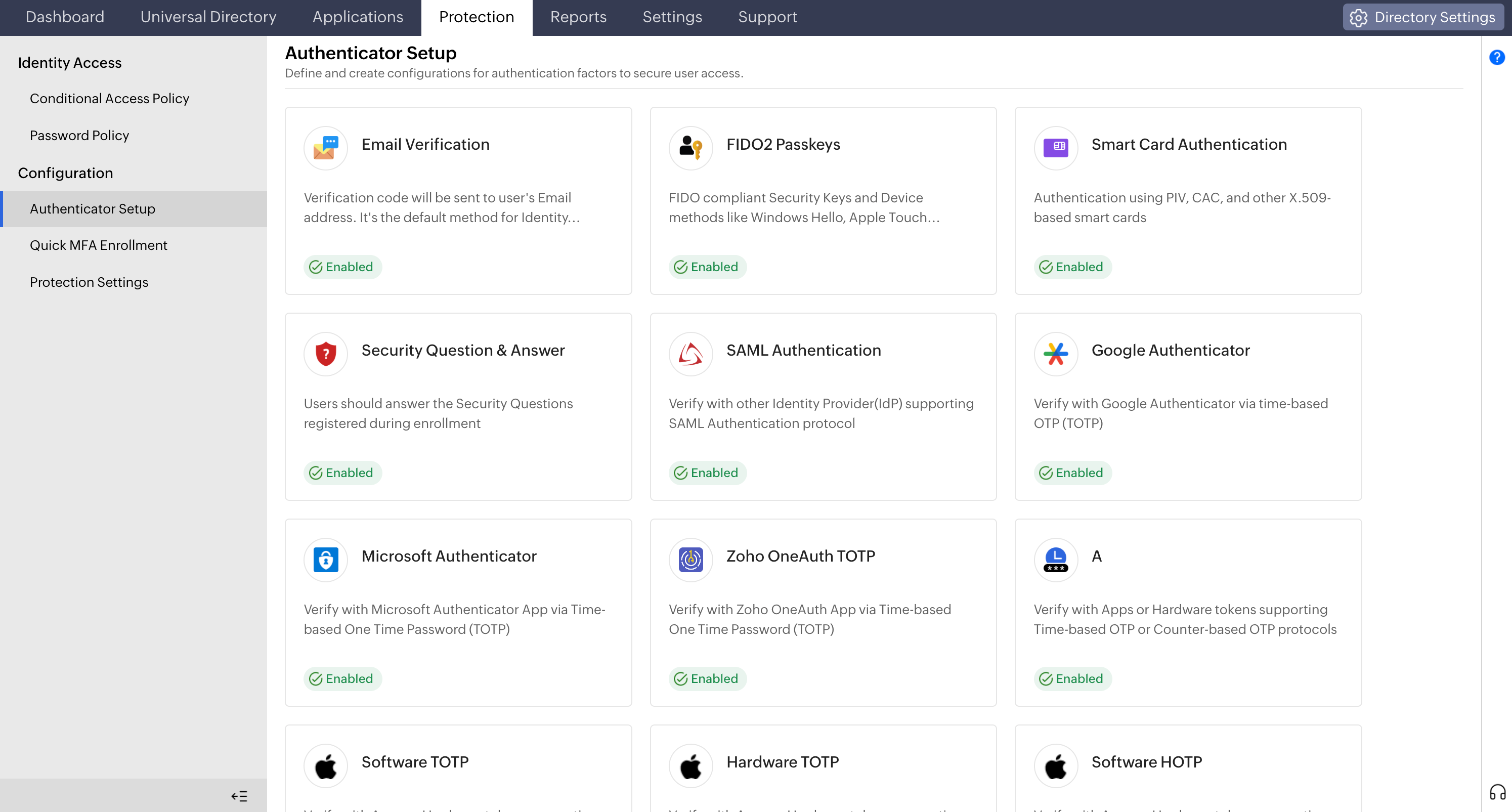Click the 'Verify with other Identity Provider(IdP)' description
1512x812 pixels.
[821, 413]
